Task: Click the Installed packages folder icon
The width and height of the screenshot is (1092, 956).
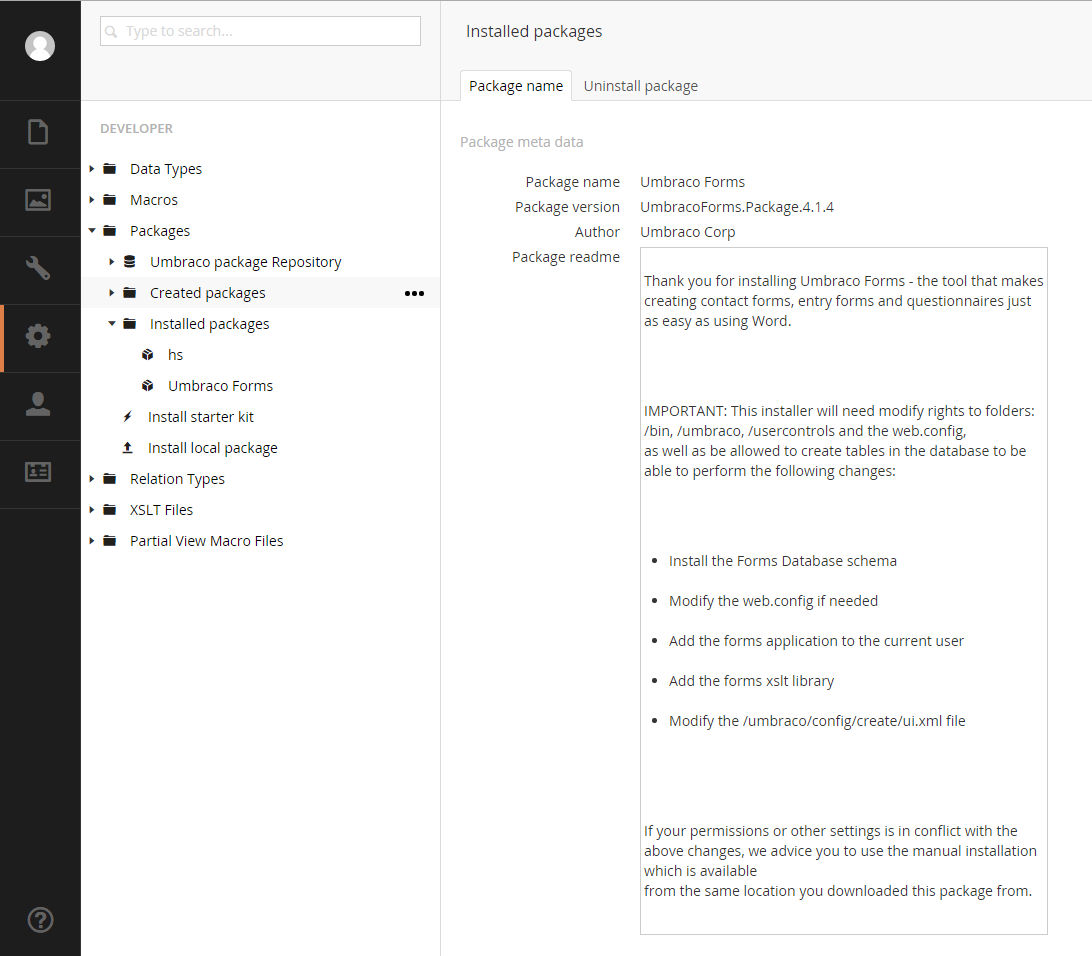Action: pos(130,324)
